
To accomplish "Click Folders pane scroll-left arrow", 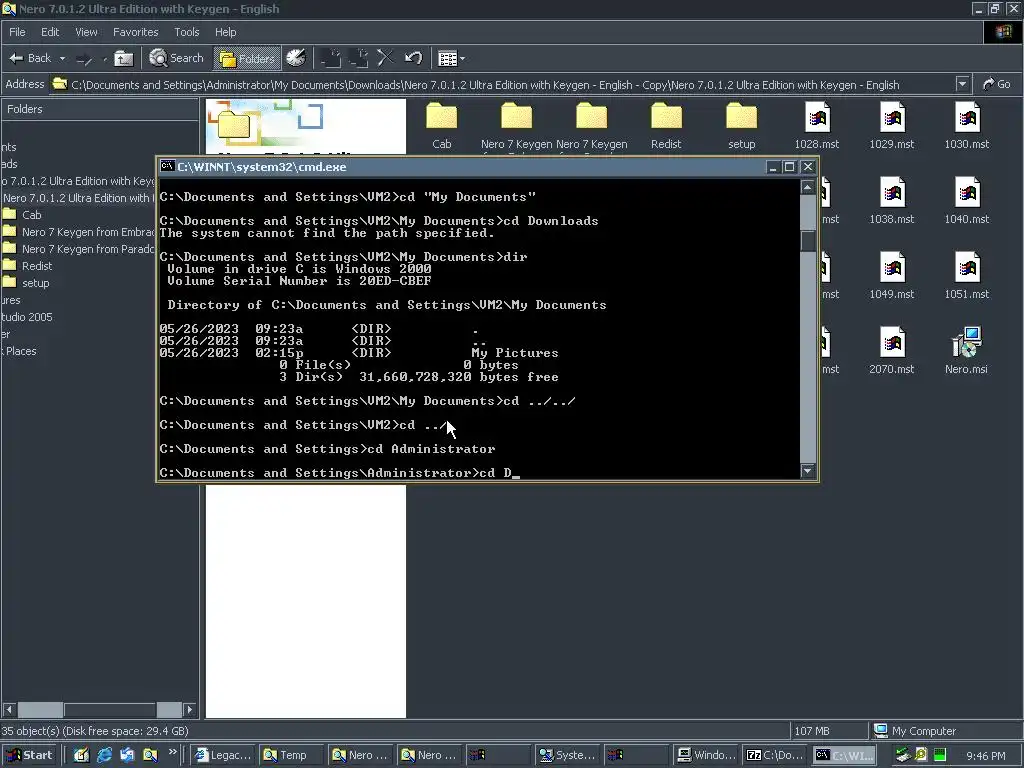I will tap(9, 709).
